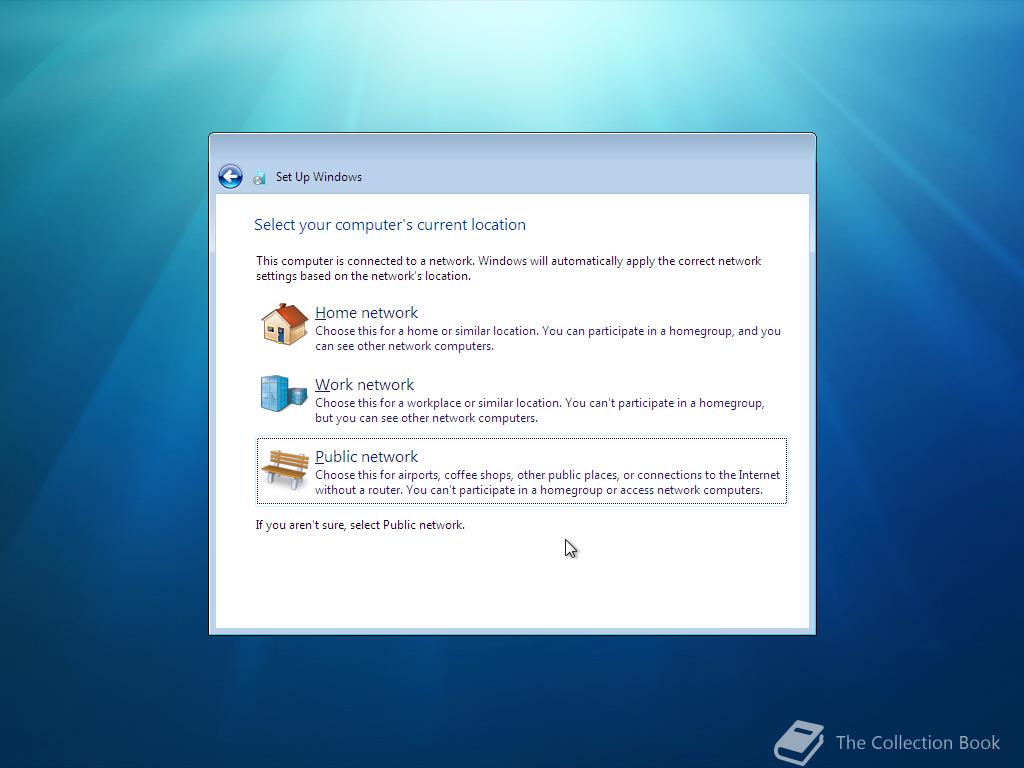Image resolution: width=1024 pixels, height=768 pixels.
Task: Click the 'Select your computer's current location' heading
Action: click(x=390, y=225)
